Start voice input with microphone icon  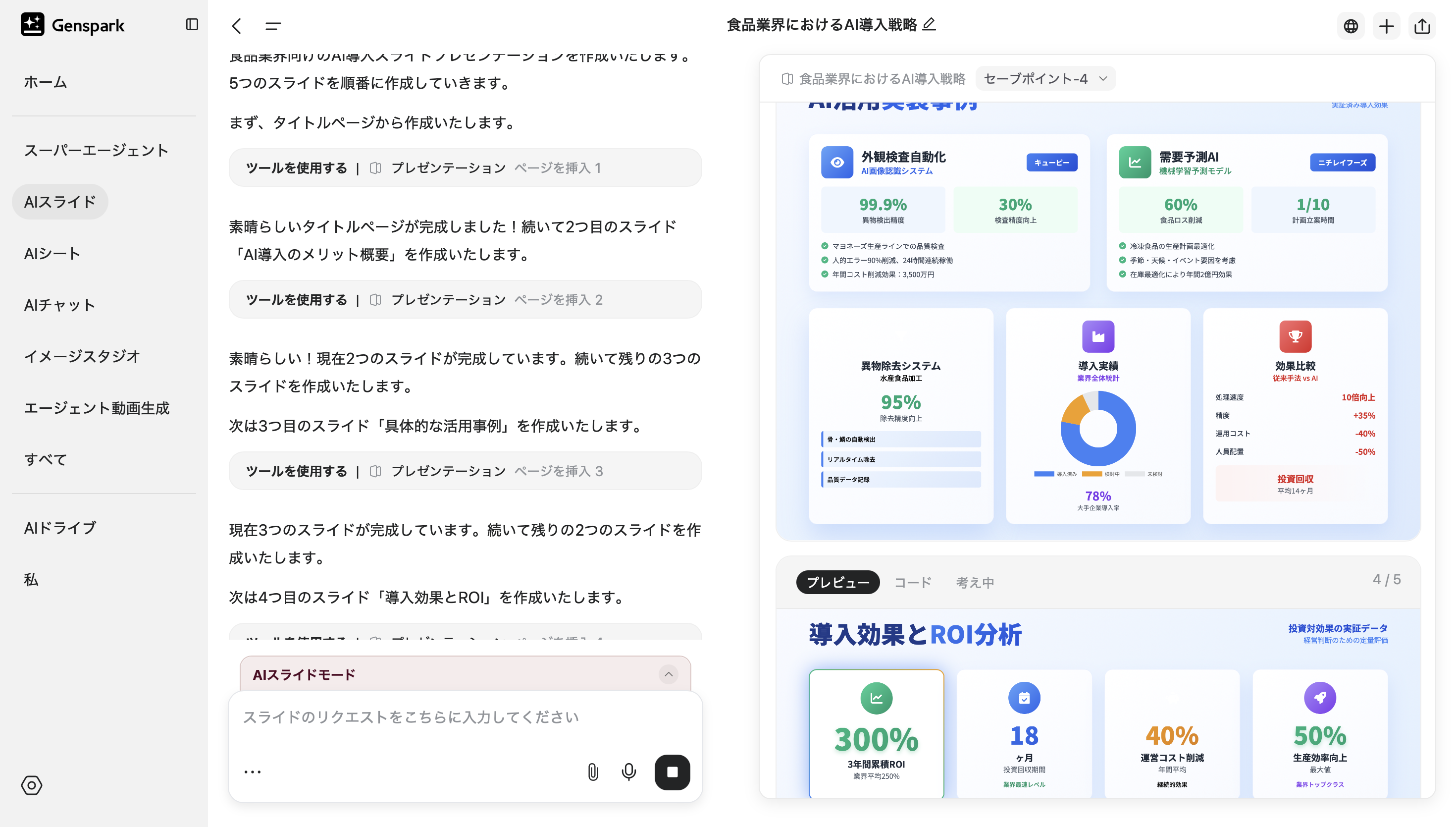[628, 772]
